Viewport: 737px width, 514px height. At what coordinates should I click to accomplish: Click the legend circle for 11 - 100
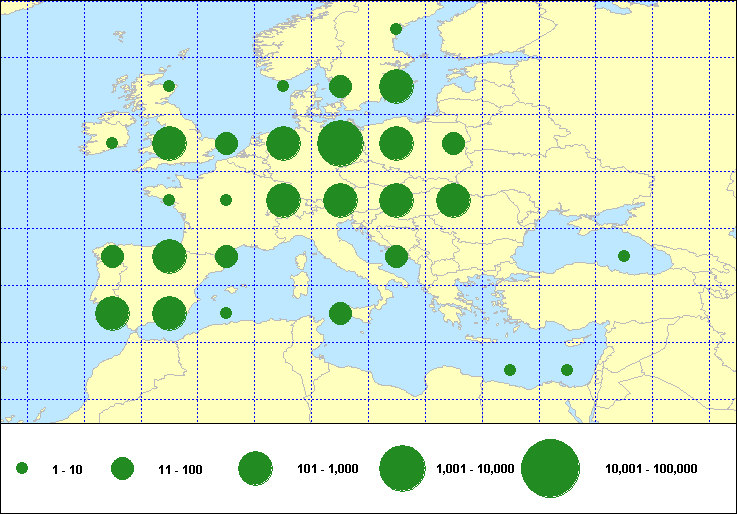pos(122,468)
